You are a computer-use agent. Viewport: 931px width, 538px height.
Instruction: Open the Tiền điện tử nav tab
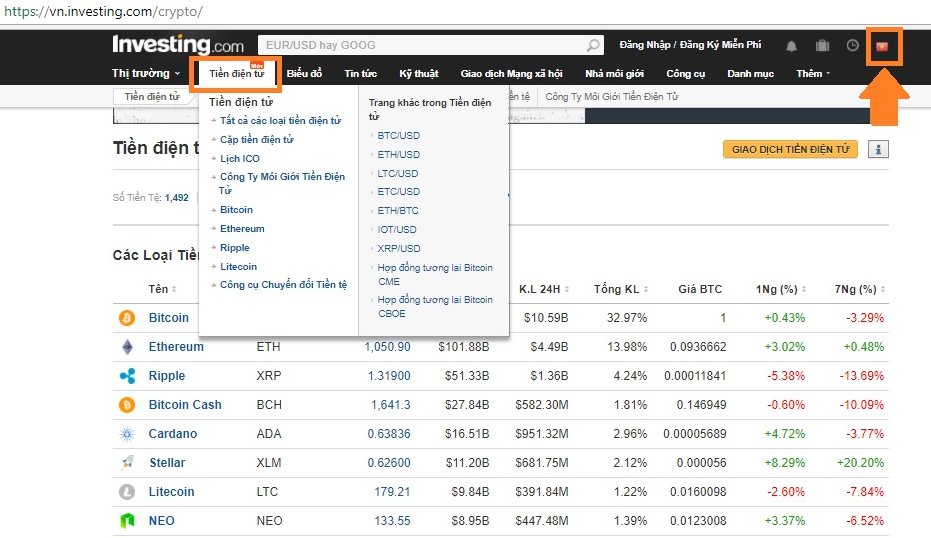(236, 74)
